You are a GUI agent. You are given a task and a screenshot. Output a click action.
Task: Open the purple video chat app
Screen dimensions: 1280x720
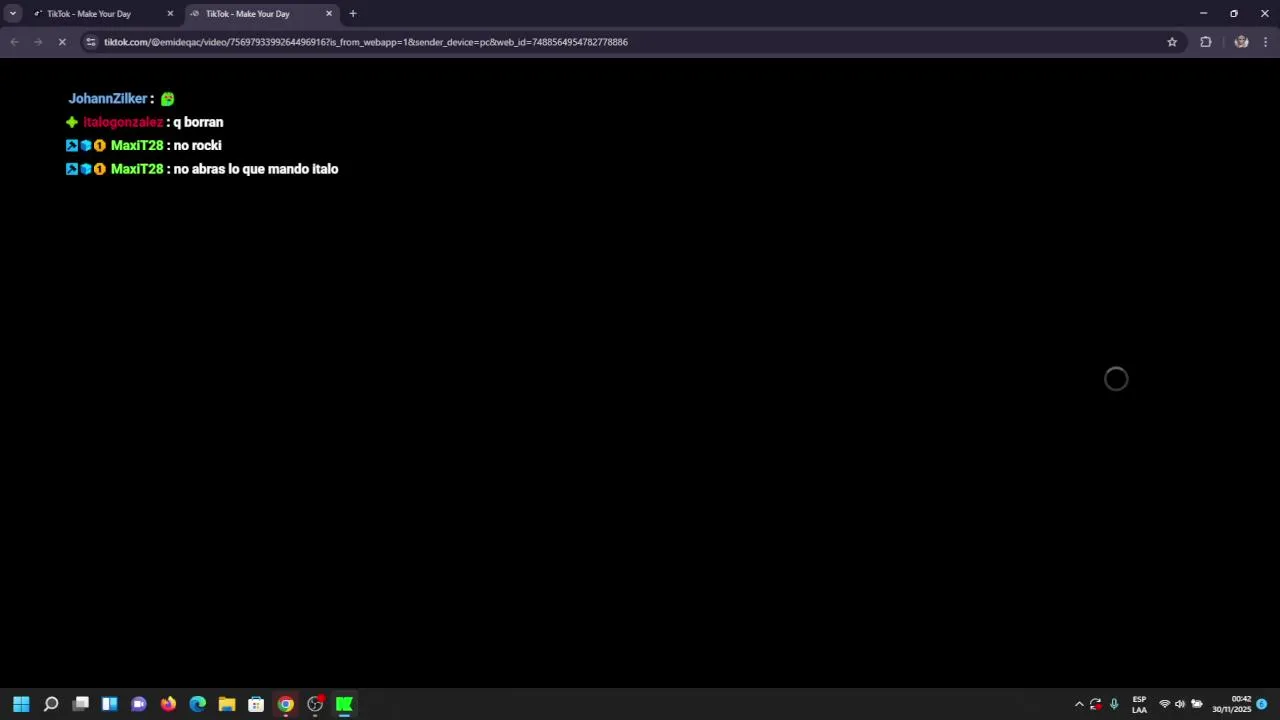tap(139, 704)
